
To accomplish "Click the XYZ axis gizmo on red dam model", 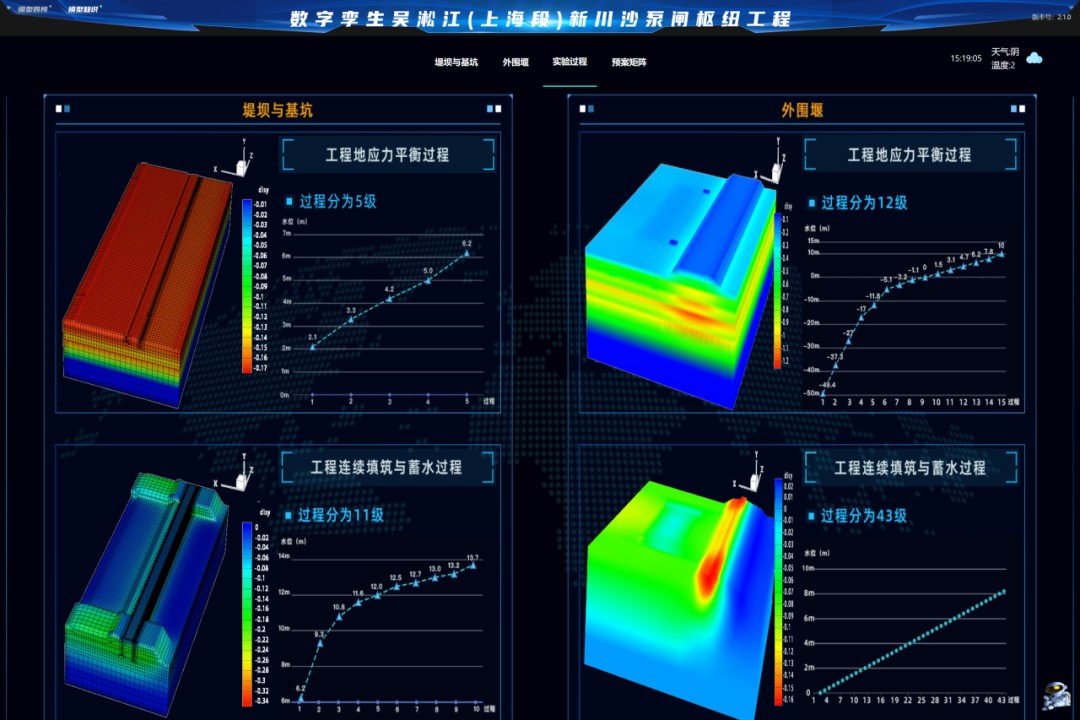I will pos(236,159).
